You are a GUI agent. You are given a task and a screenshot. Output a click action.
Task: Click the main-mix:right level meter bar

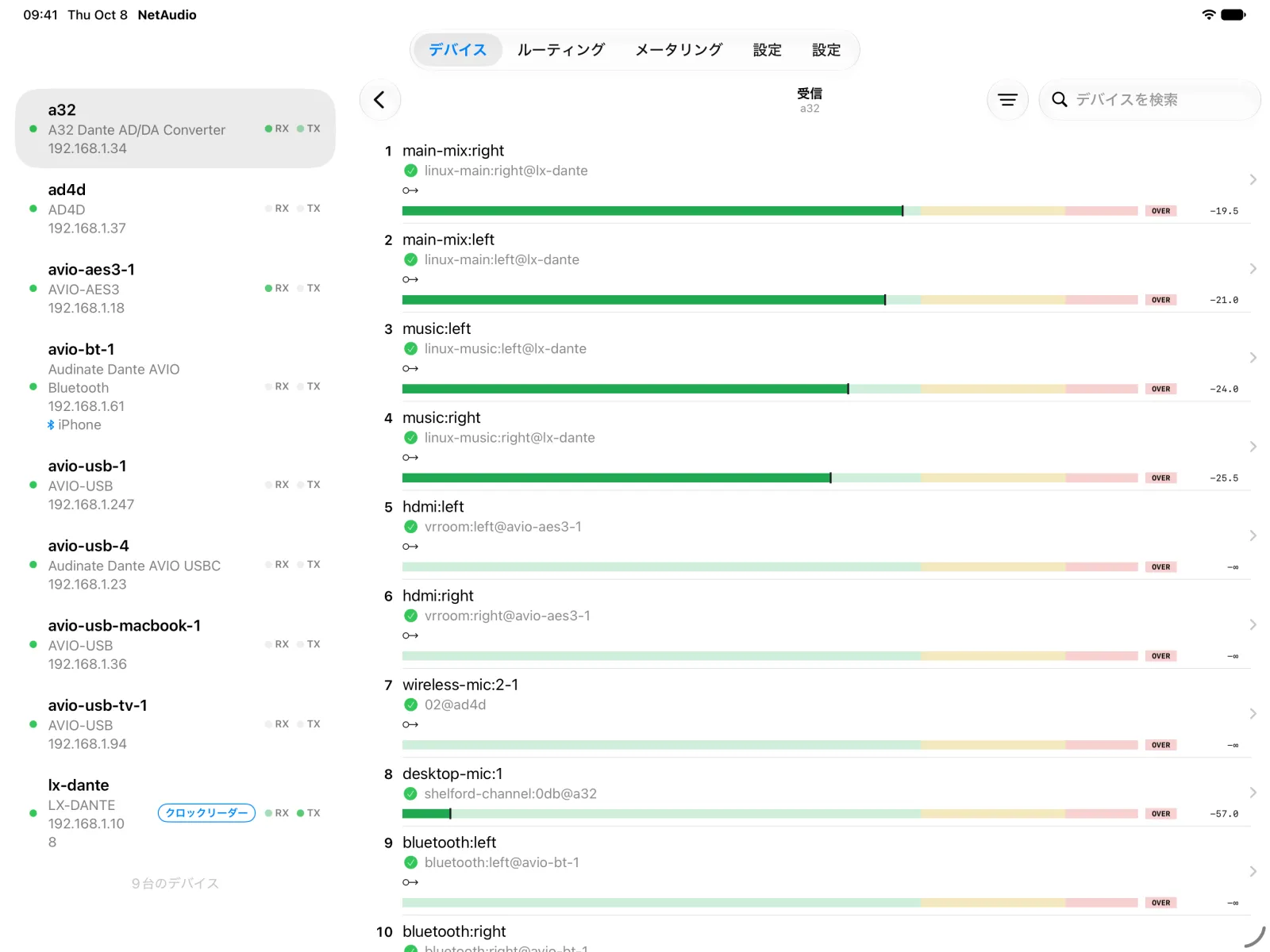pyautogui.click(x=770, y=211)
